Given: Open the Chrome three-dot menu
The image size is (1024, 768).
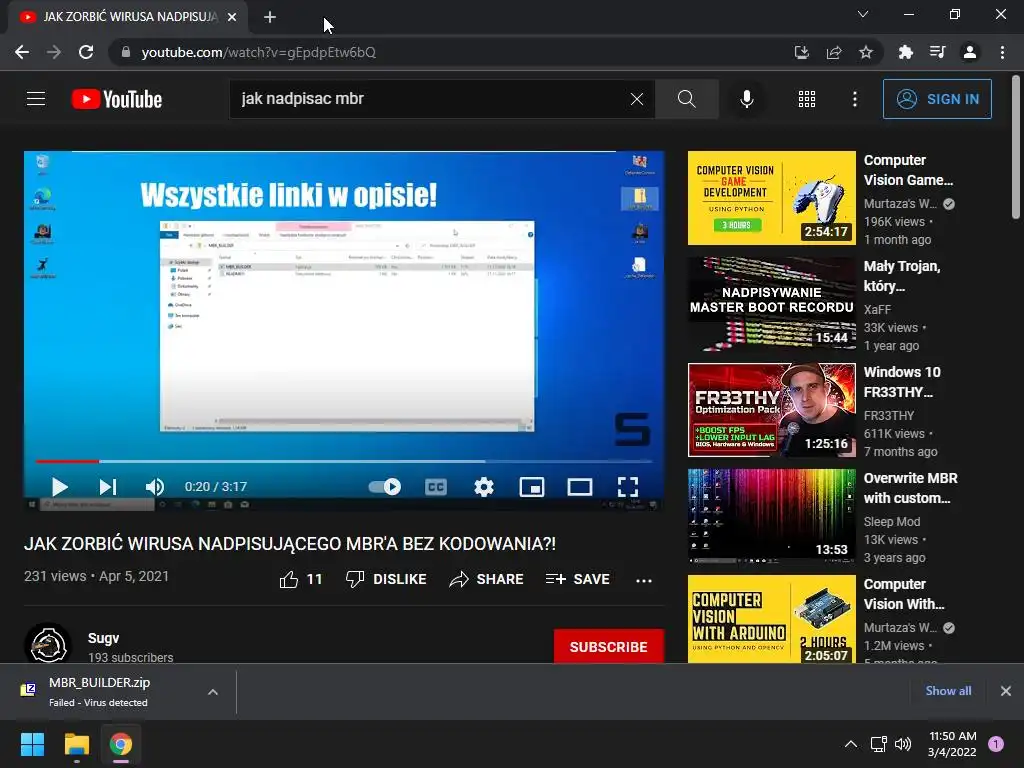Looking at the screenshot, I should (1002, 52).
